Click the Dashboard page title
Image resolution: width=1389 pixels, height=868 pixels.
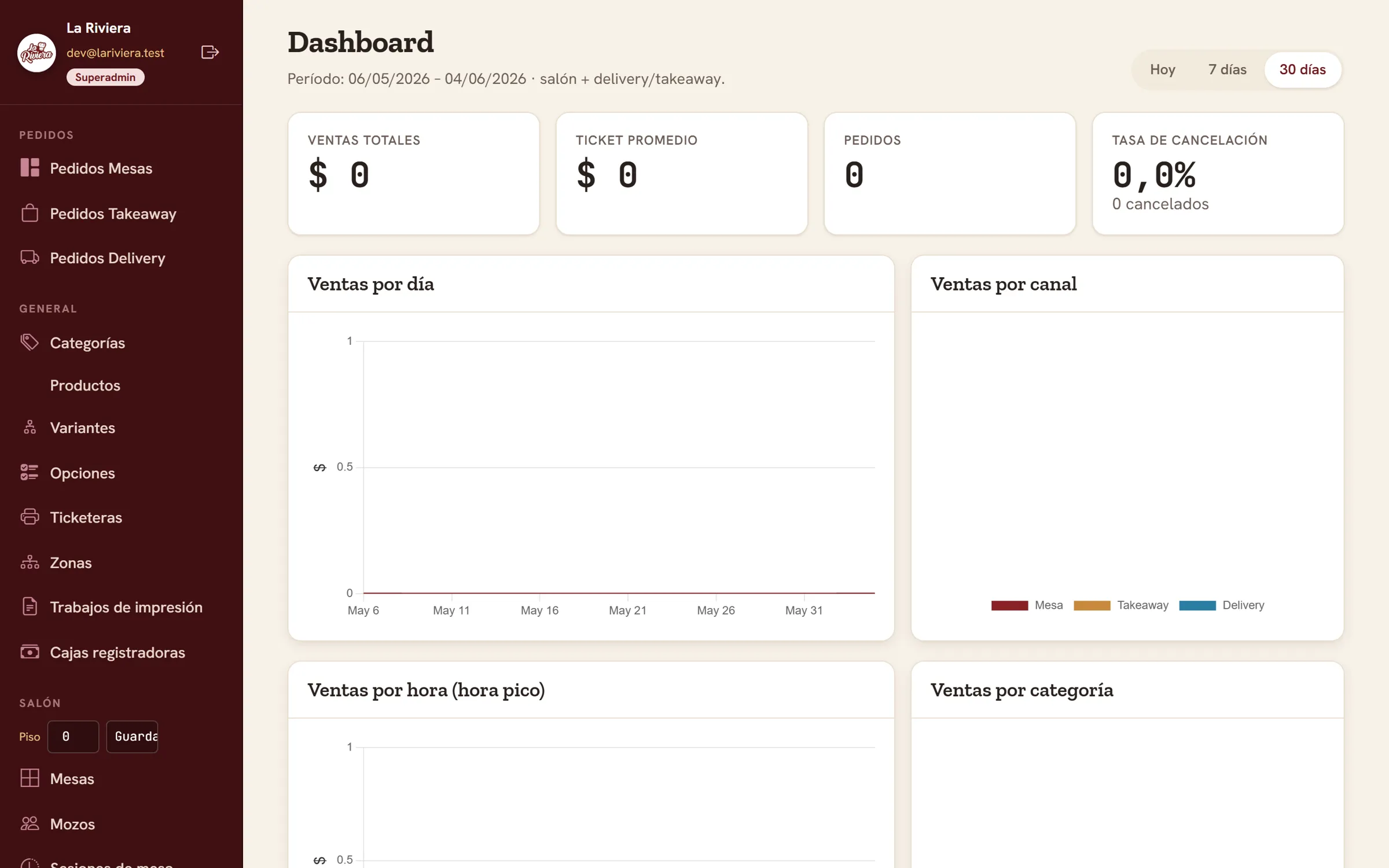coord(361,43)
